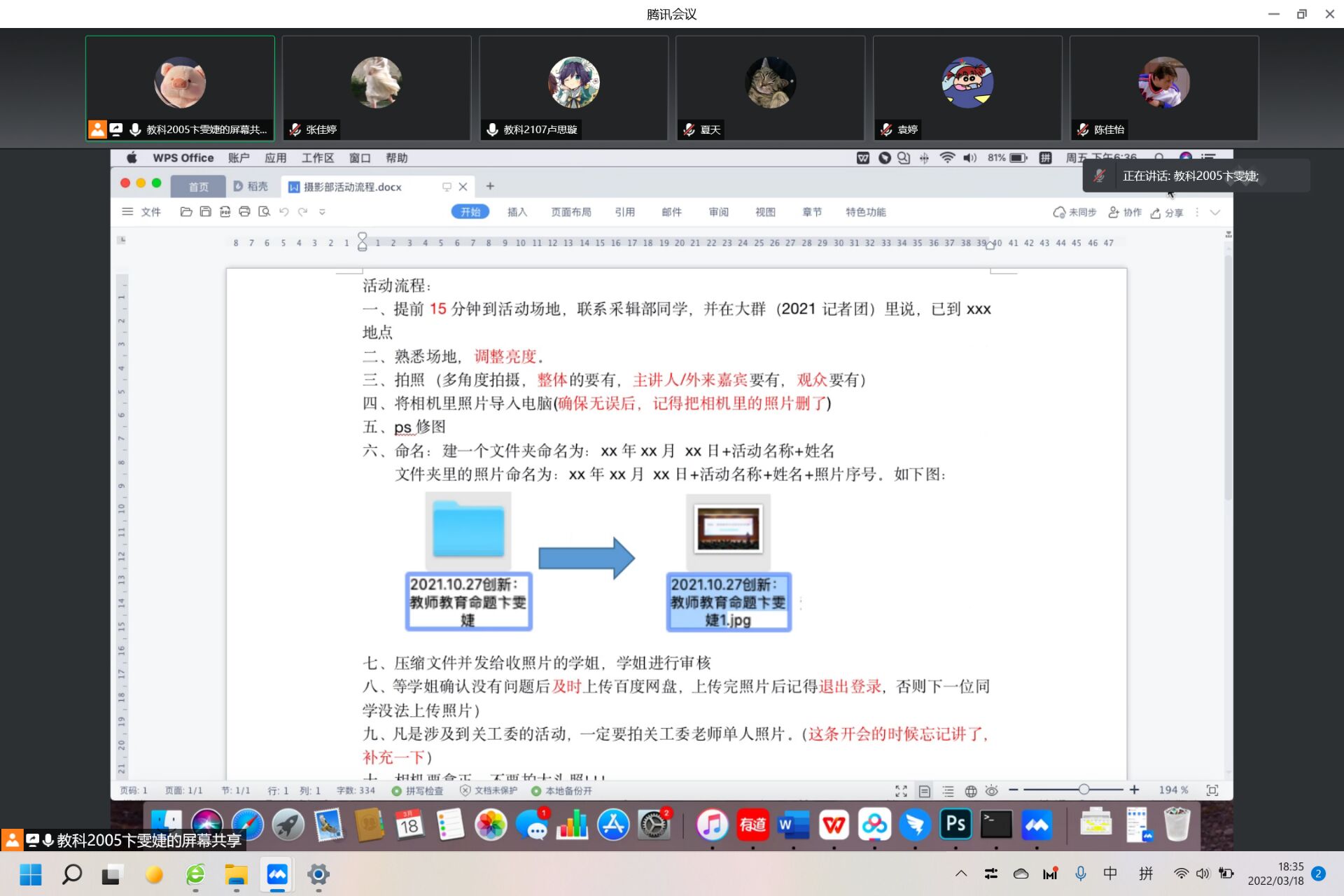This screenshot has height=896, width=1344.
Task: Click the Windows taskbar search icon
Action: (72, 874)
